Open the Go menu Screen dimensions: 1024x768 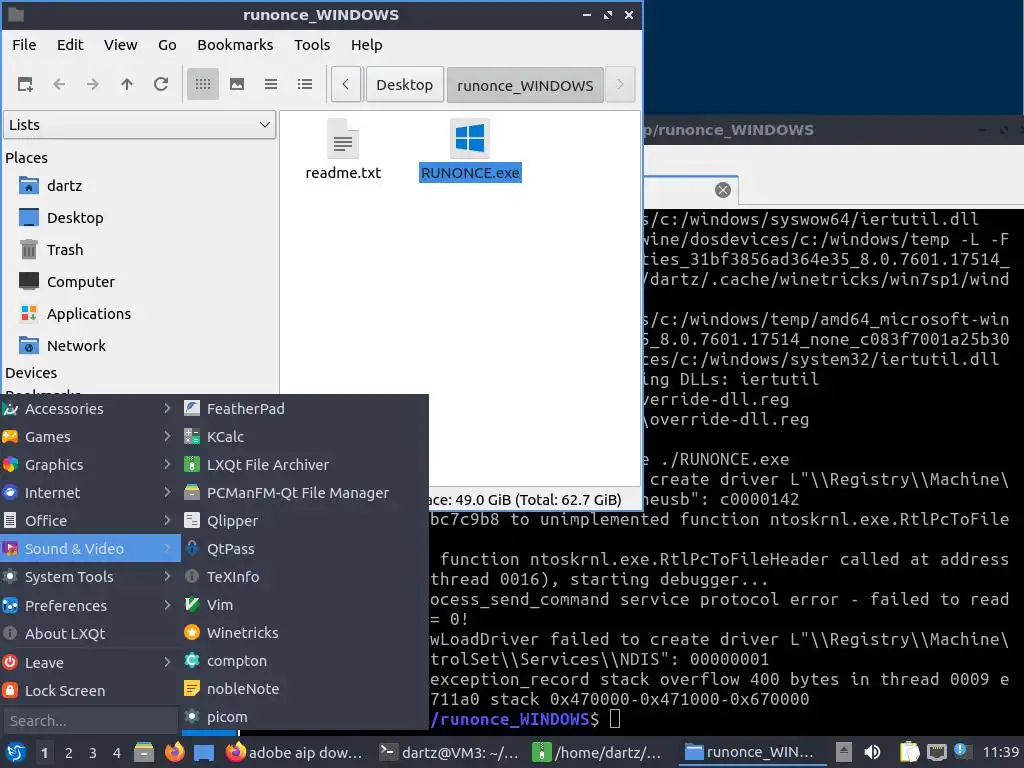pyautogui.click(x=167, y=45)
